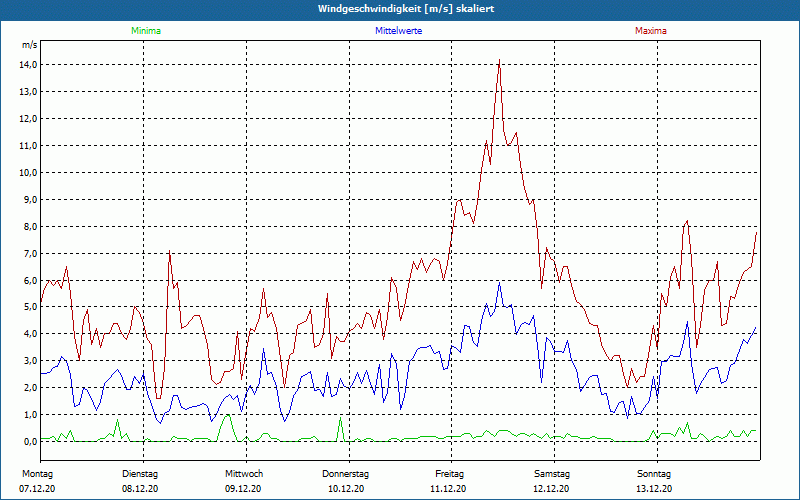Viewport: 800px width, 500px height.
Task: Click the date 10.12.20
Action: click(346, 489)
